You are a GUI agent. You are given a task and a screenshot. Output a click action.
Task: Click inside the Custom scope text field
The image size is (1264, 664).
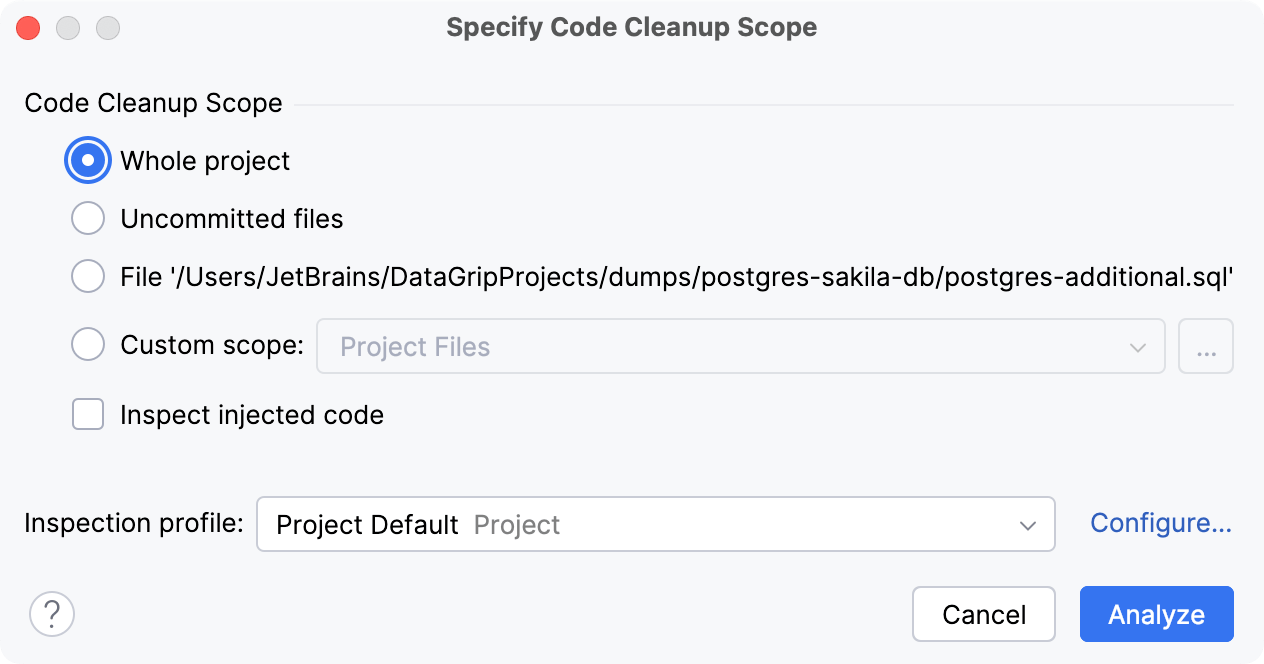click(x=600, y=345)
